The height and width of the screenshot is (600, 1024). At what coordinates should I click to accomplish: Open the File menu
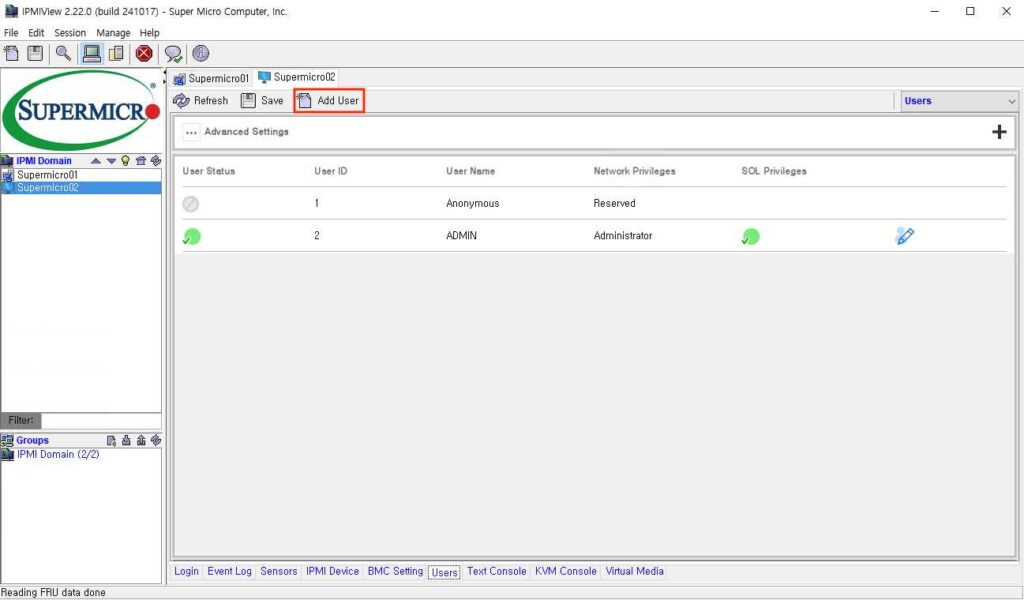click(x=11, y=33)
